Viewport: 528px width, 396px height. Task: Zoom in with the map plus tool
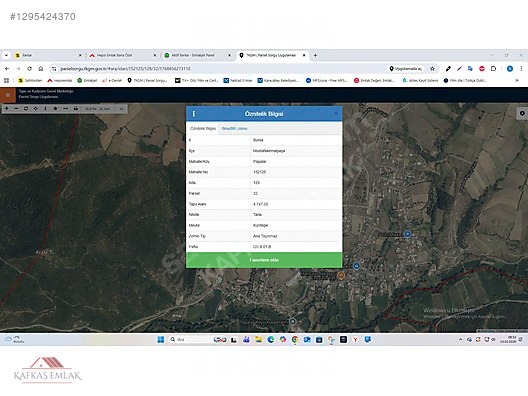pos(6,108)
